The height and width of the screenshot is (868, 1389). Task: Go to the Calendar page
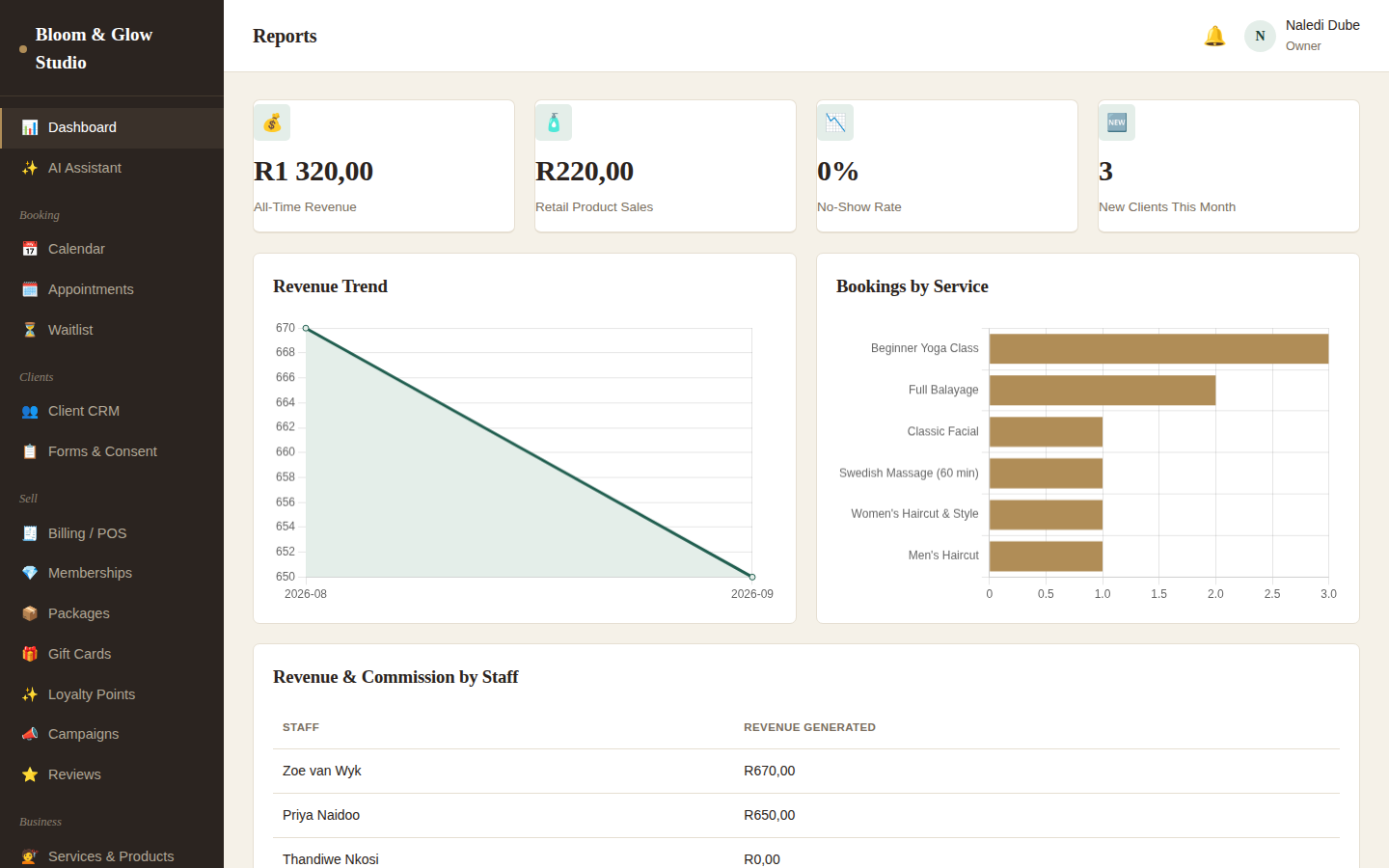pyautogui.click(x=112, y=249)
